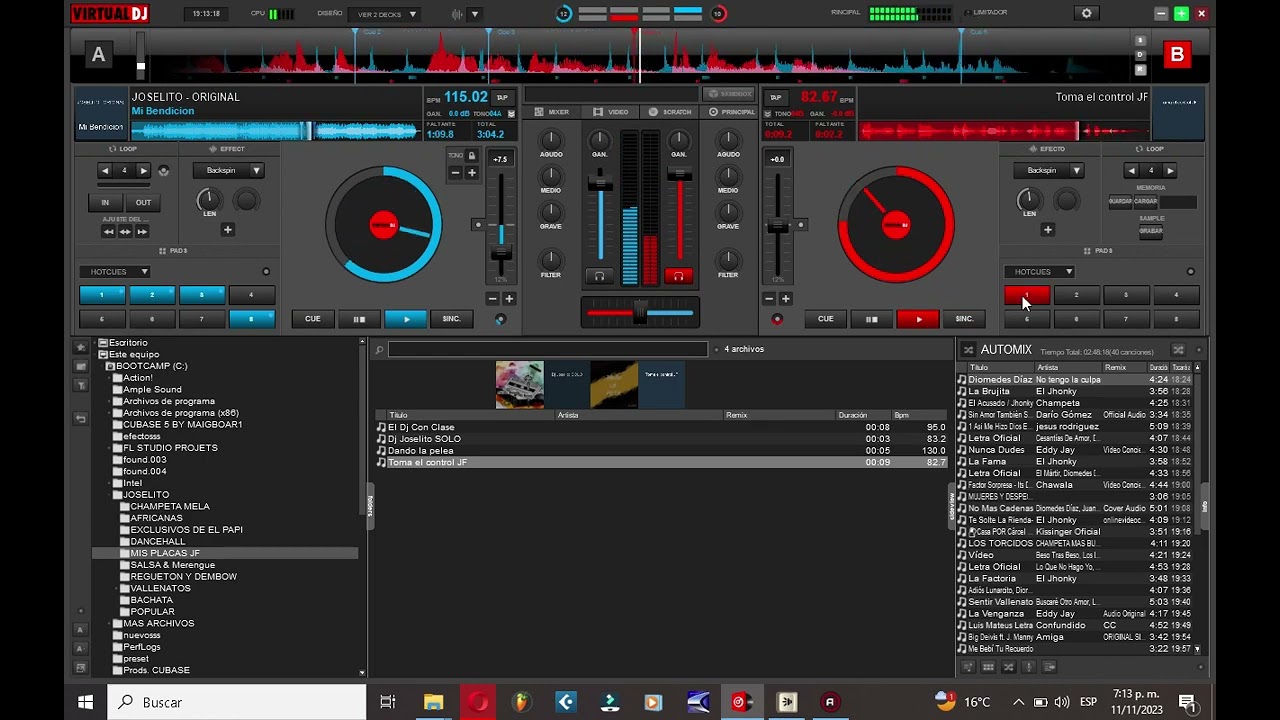Switch to the MIXER tab
The image size is (1280, 720).
coord(552,112)
